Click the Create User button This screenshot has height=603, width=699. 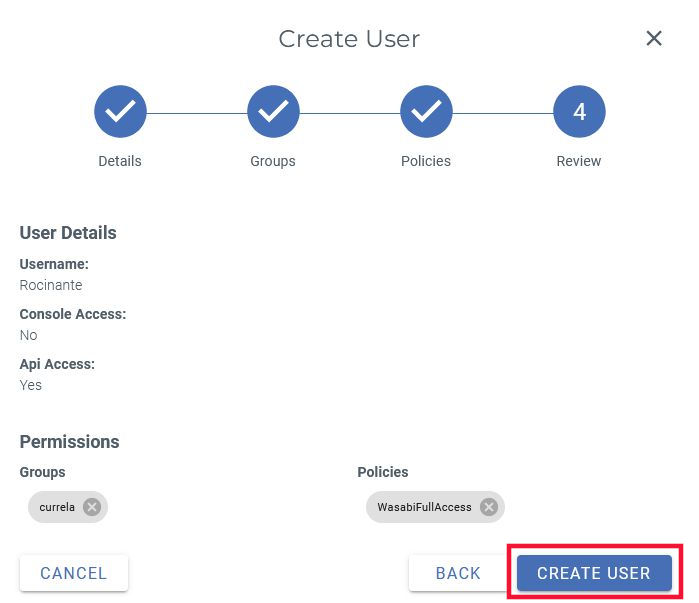point(594,573)
